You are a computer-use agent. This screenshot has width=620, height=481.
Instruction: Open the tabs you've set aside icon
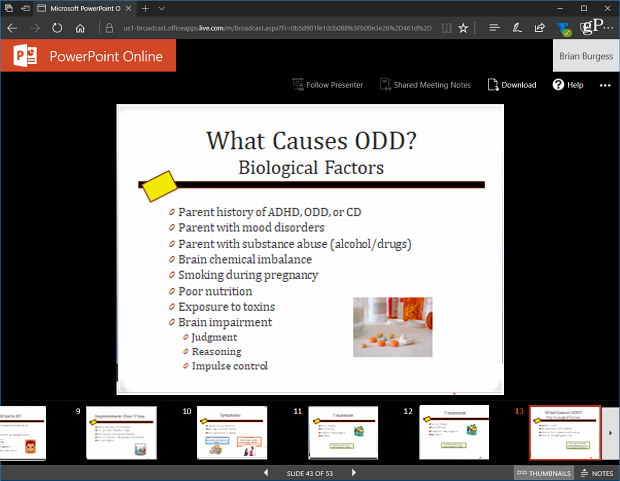tap(9, 8)
